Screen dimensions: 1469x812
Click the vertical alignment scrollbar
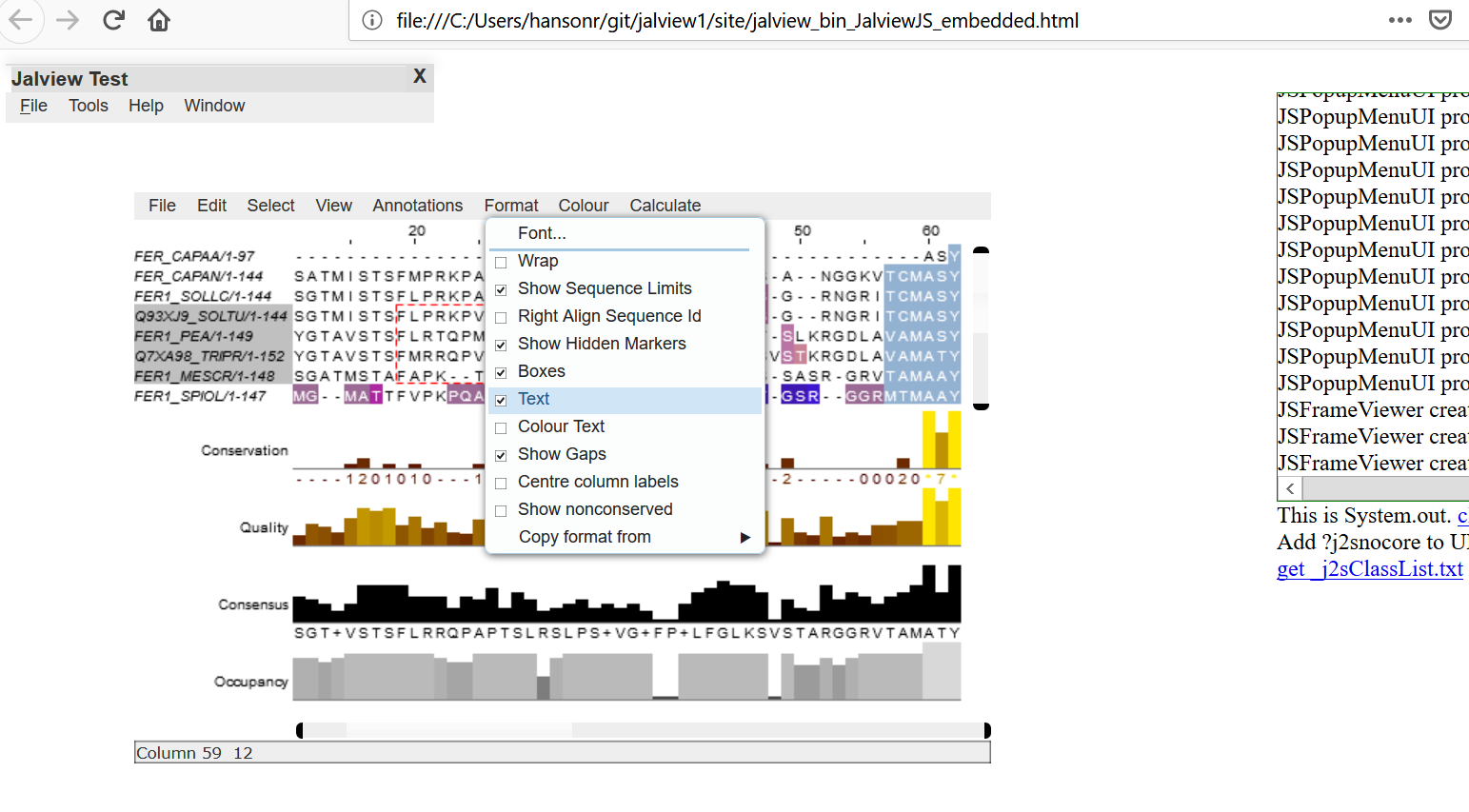coord(982,328)
